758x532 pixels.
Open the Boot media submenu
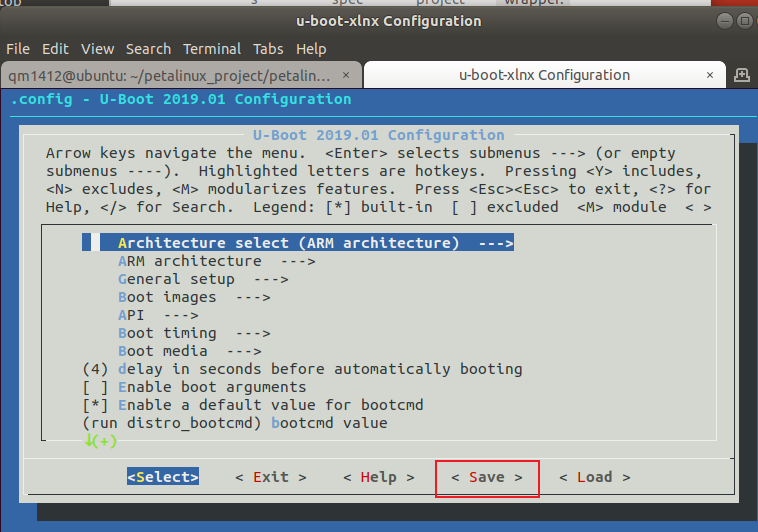click(x=190, y=351)
